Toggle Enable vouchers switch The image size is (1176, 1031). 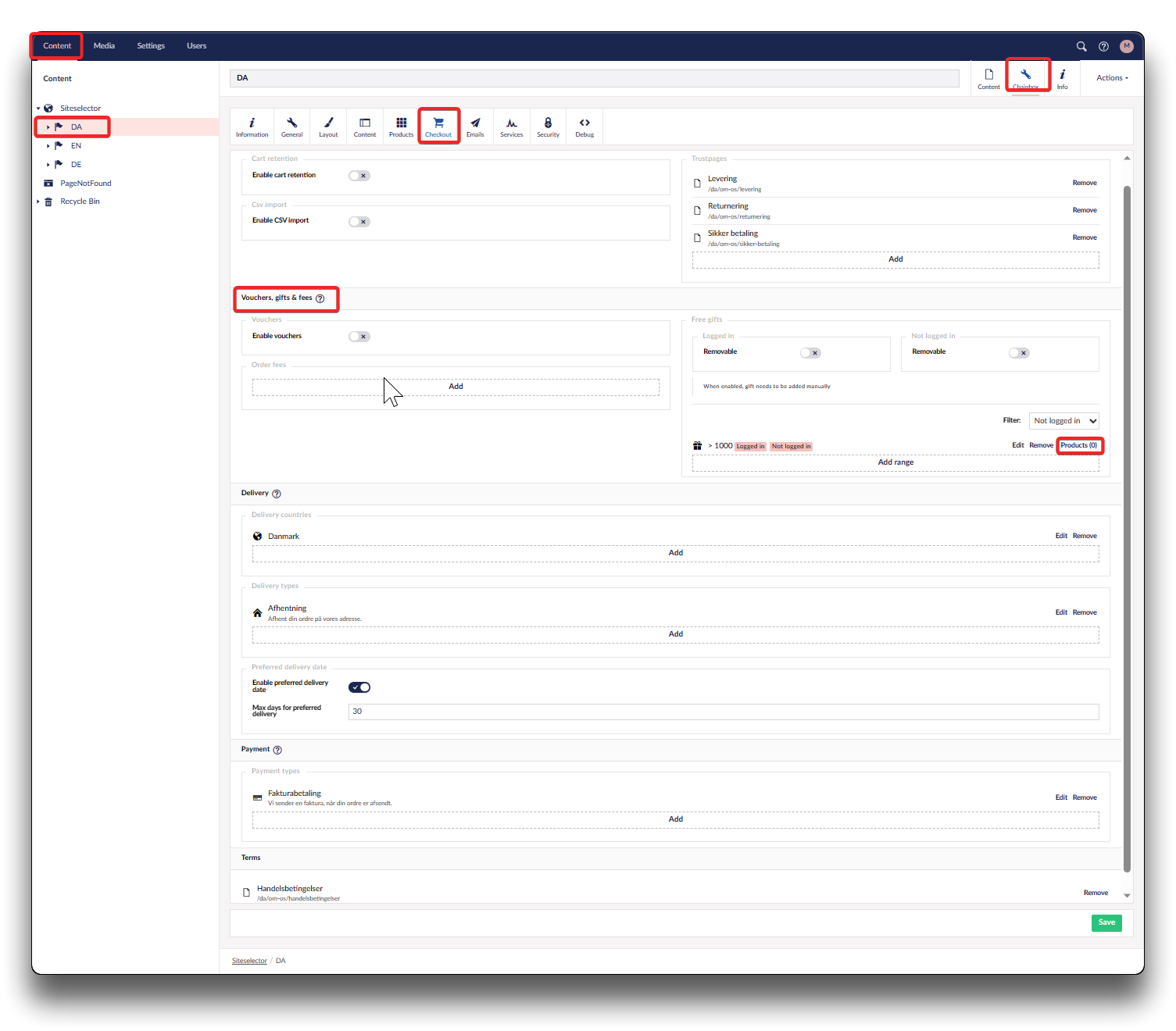(359, 337)
